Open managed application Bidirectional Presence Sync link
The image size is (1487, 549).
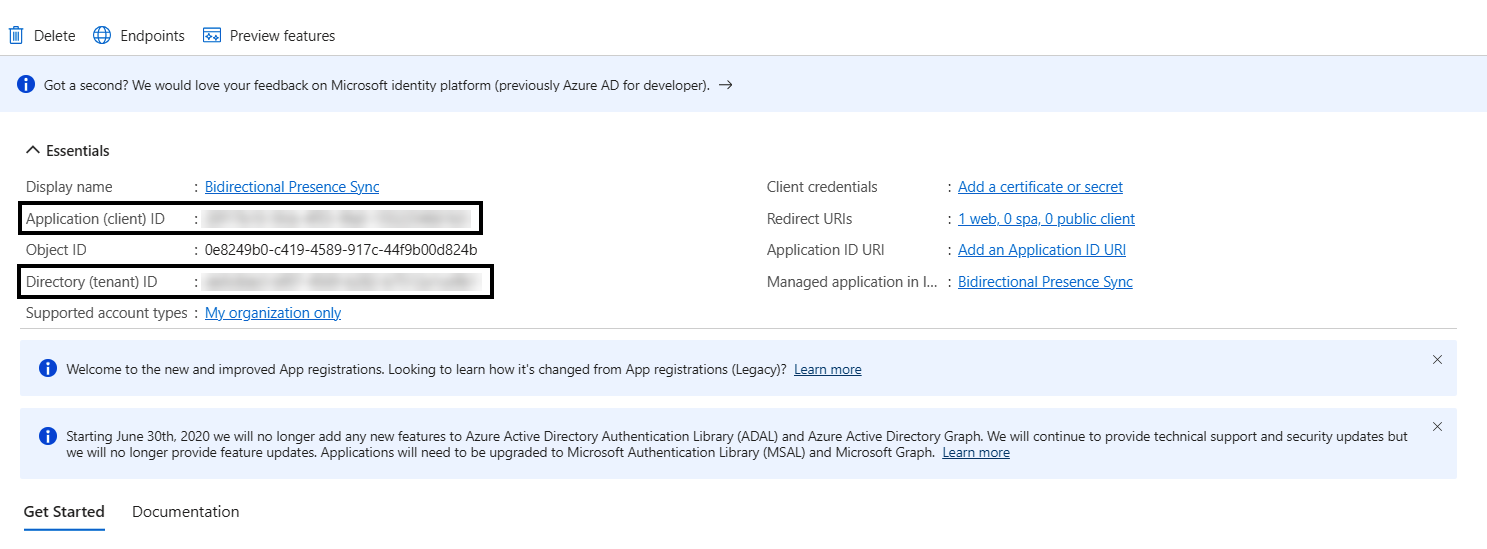coord(1045,282)
